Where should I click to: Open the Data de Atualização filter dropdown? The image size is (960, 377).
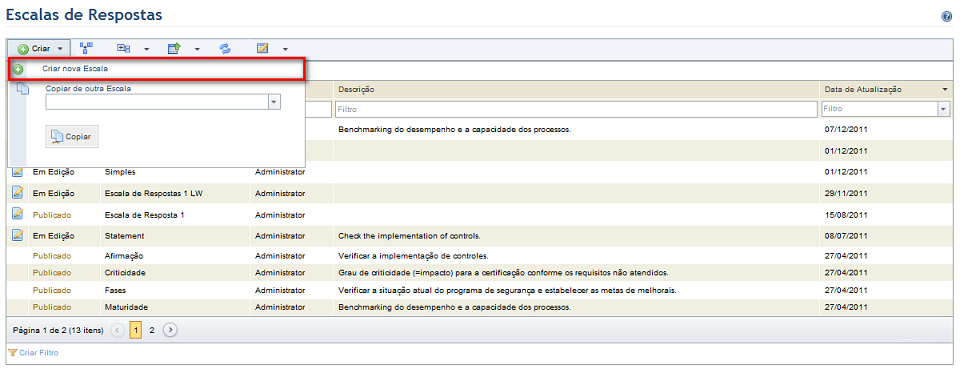pos(943,109)
